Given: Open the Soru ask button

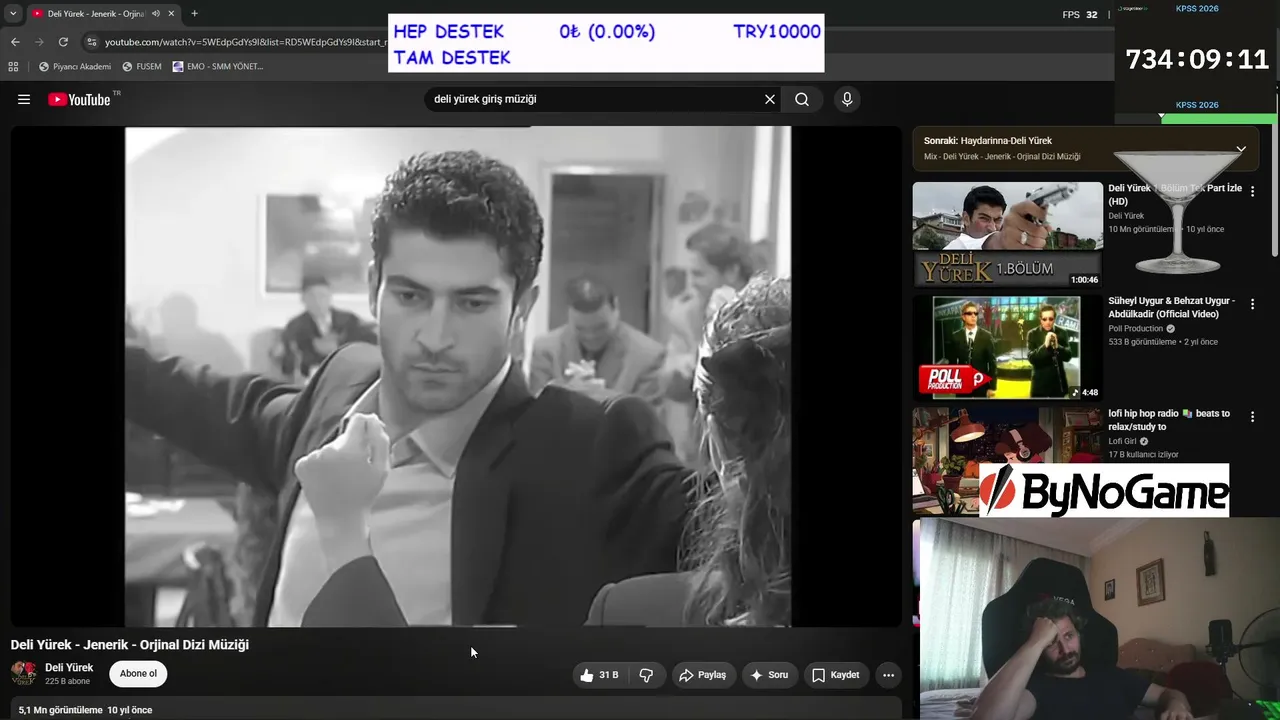Looking at the screenshot, I should point(769,675).
